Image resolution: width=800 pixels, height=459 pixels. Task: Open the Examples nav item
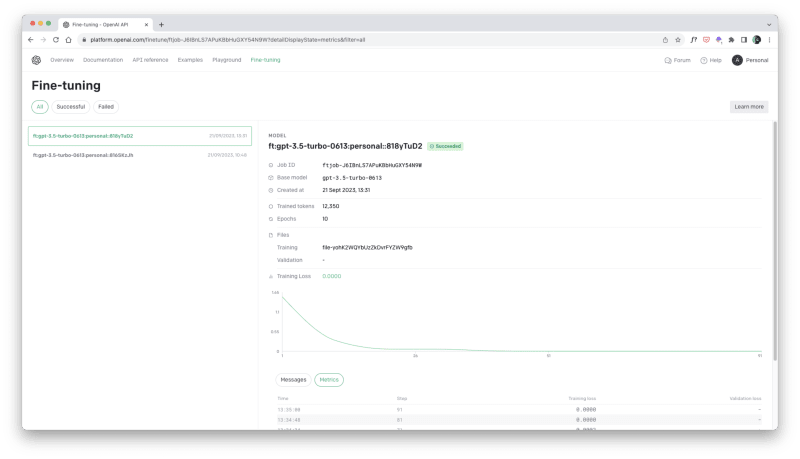pos(190,60)
